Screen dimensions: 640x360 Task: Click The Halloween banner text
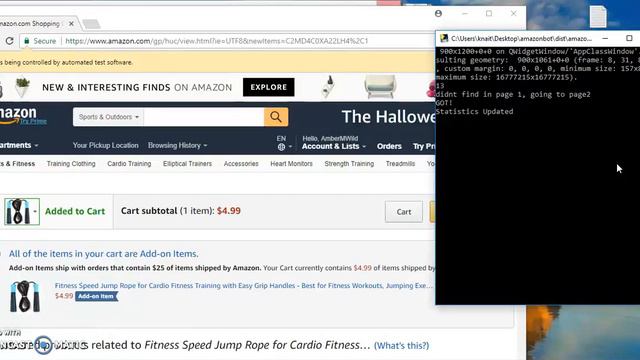click(388, 117)
